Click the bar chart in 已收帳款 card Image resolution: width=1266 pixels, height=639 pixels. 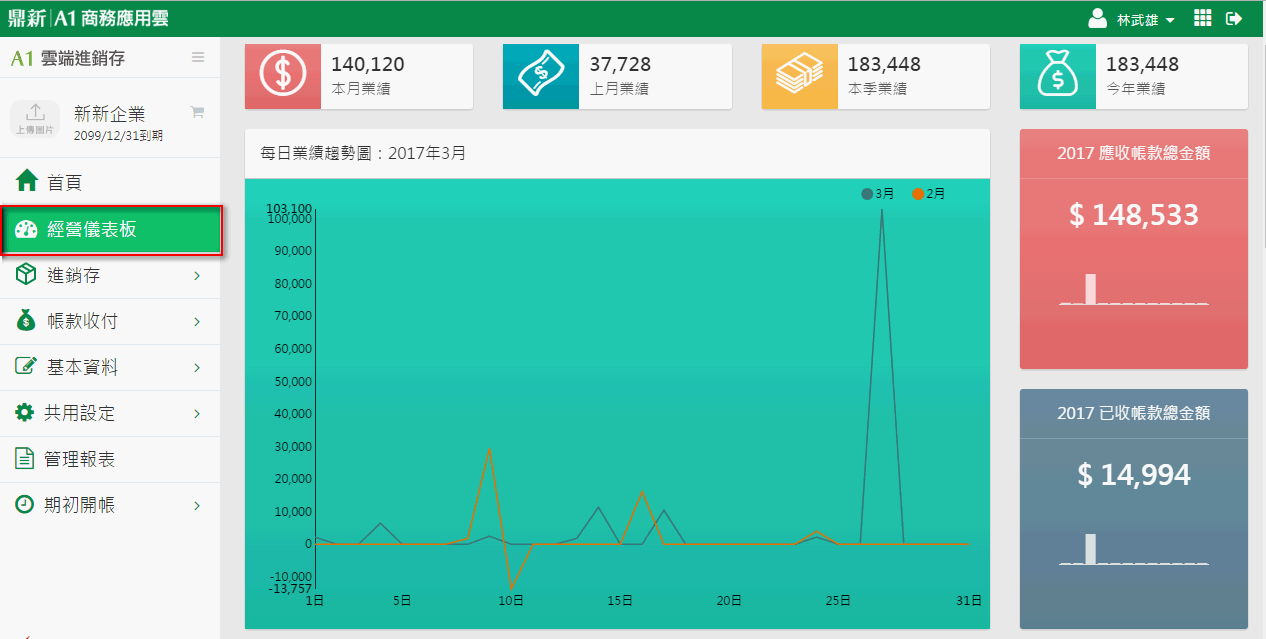1134,549
